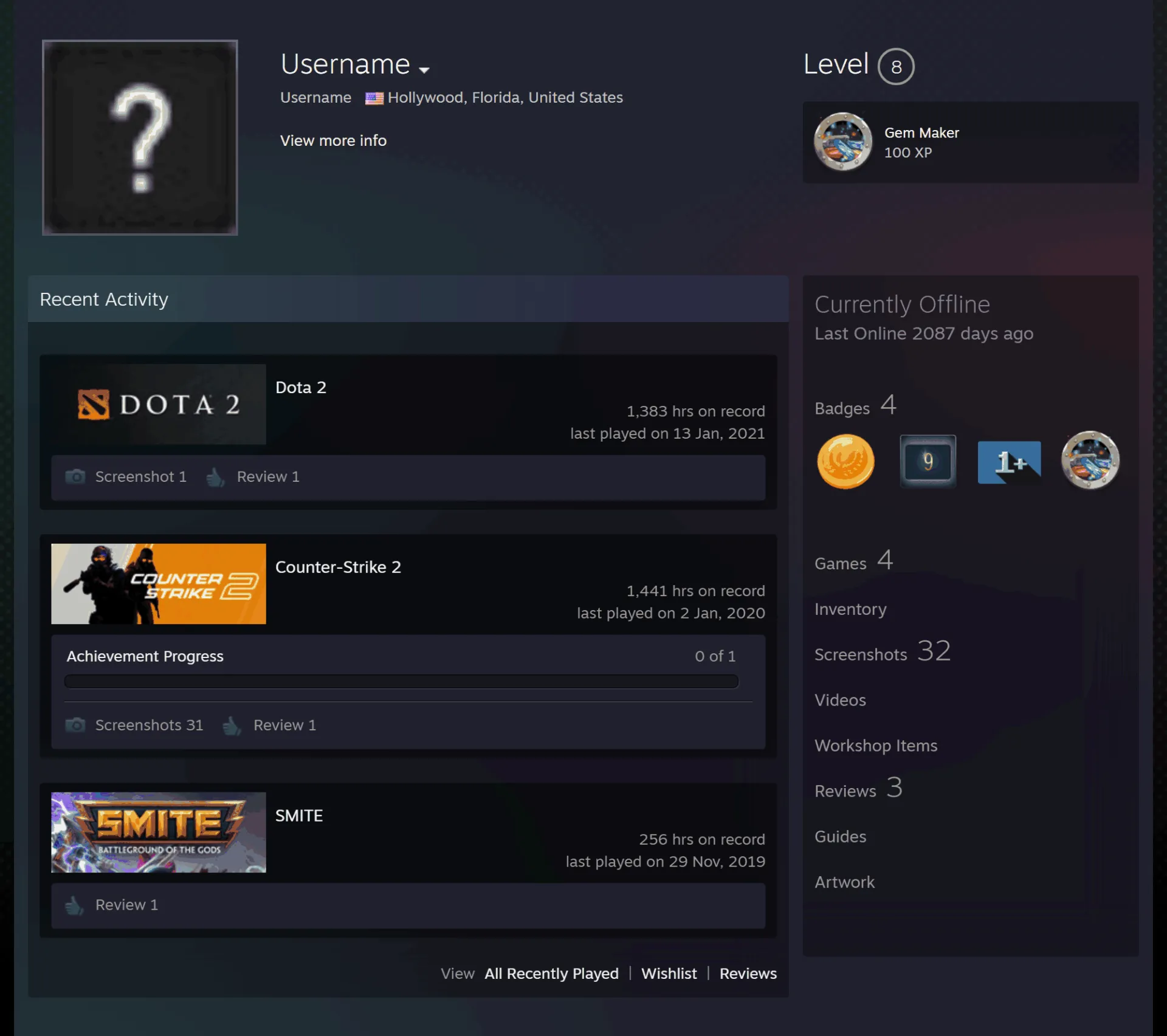The height and width of the screenshot is (1036, 1167).
Task: Open Screenshots 32 in the sidebar
Action: tap(883, 652)
